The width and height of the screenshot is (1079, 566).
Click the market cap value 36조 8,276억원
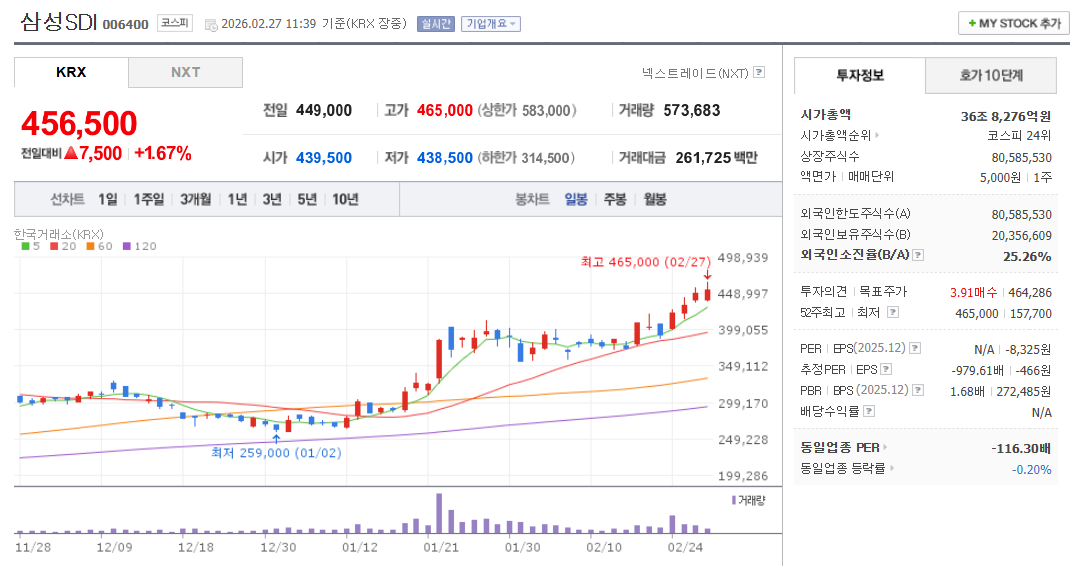coord(1006,116)
